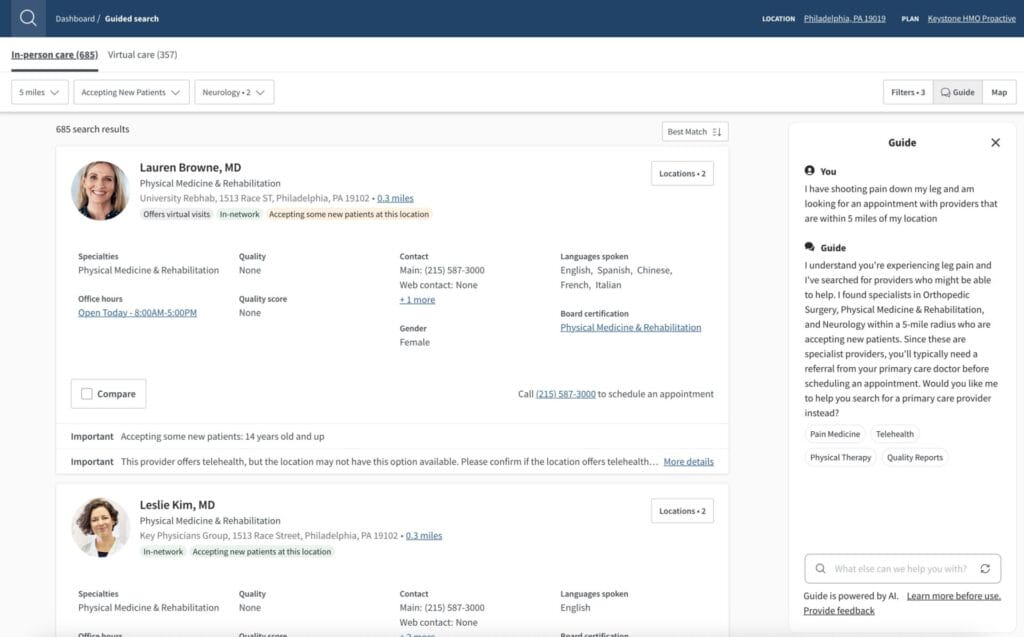The width and height of the screenshot is (1024, 637).
Task: Click the Philadelphia, PA 19019 location link
Action: pos(844,19)
